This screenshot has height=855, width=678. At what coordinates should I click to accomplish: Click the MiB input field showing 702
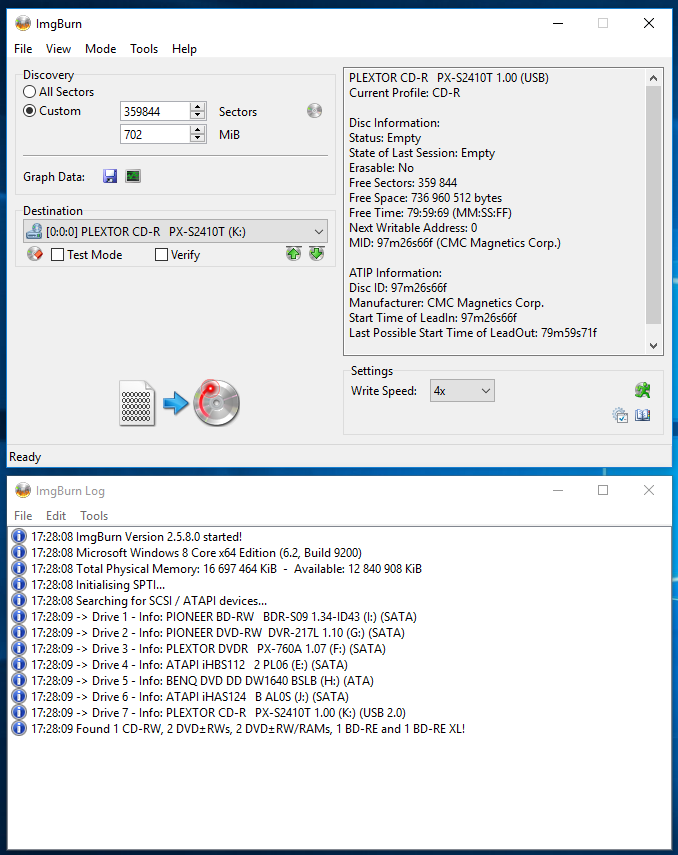(x=155, y=134)
